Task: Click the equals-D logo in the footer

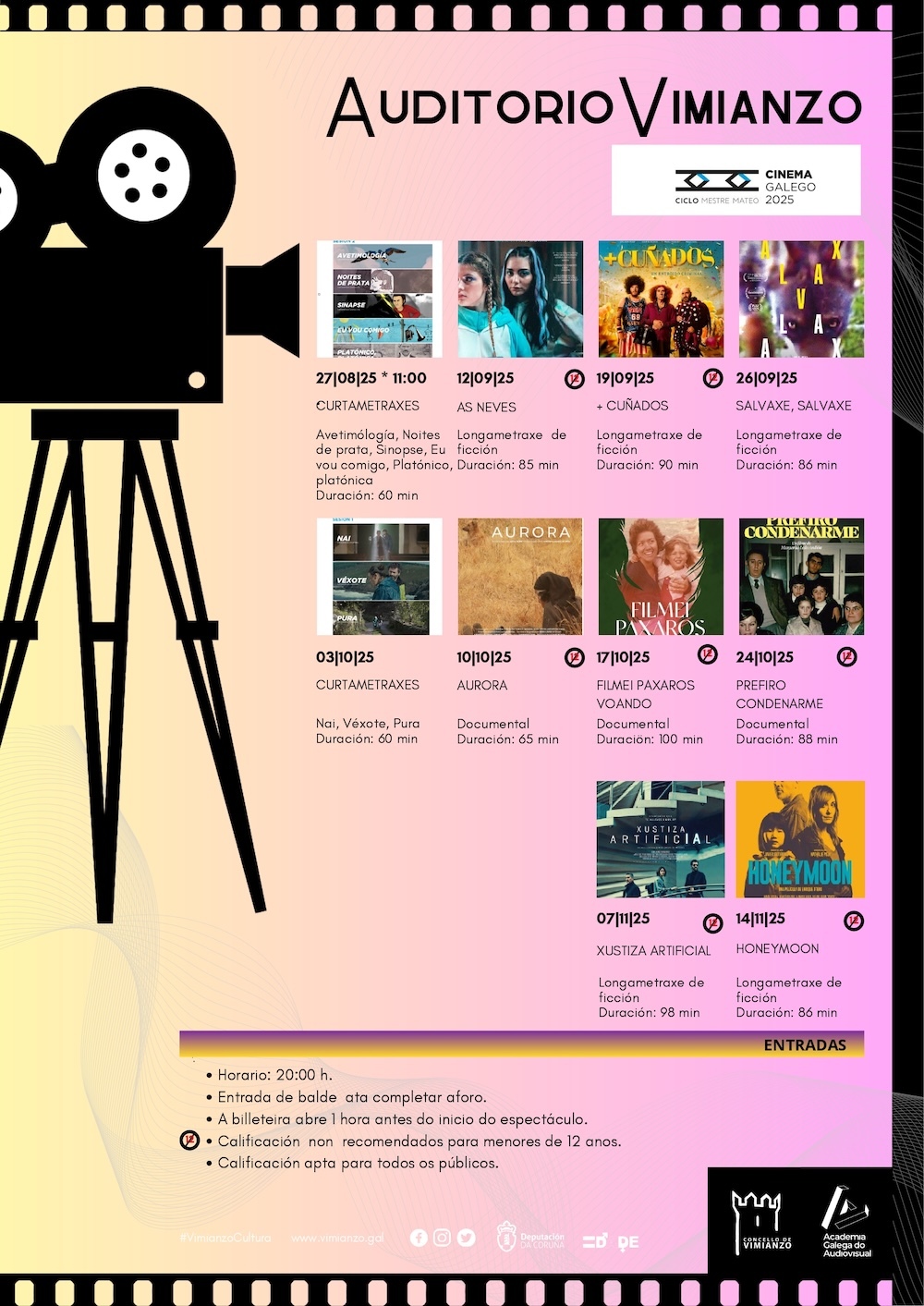Action: (595, 1241)
